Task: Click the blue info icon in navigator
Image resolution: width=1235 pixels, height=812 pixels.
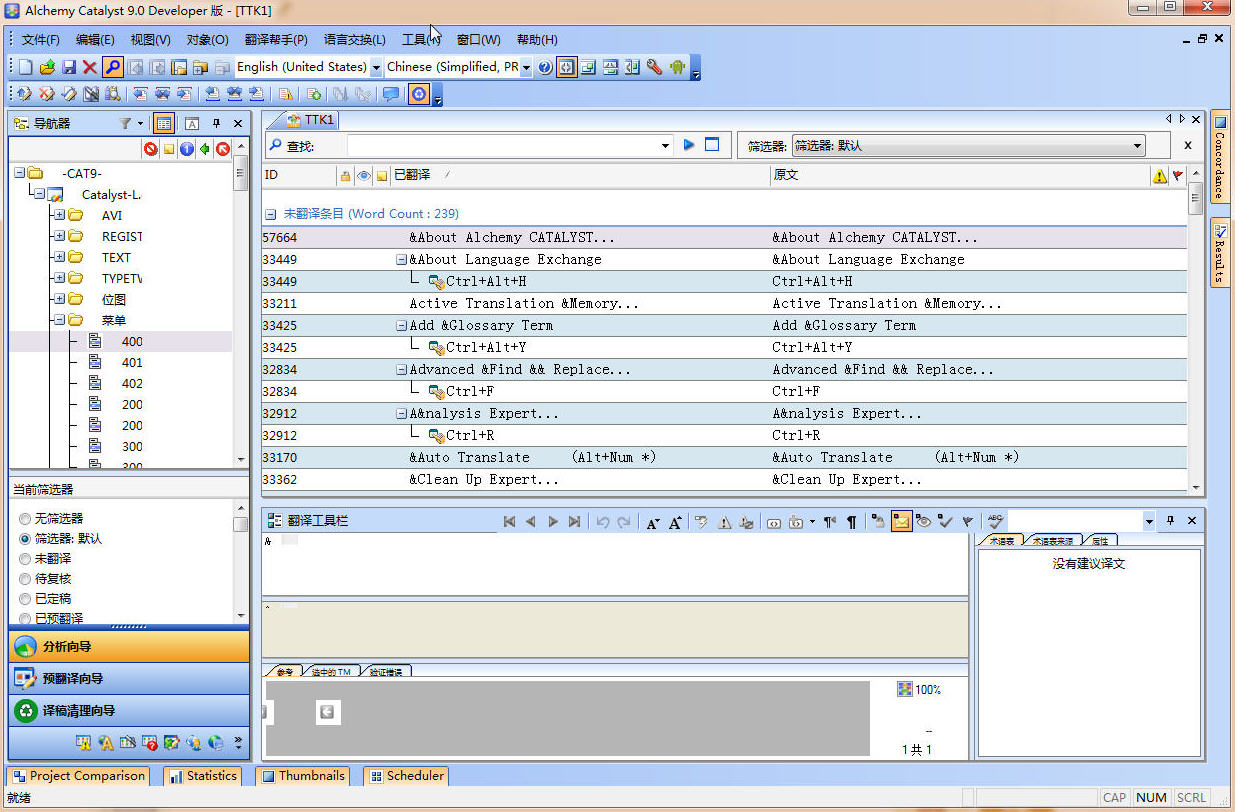Action: pos(186,149)
